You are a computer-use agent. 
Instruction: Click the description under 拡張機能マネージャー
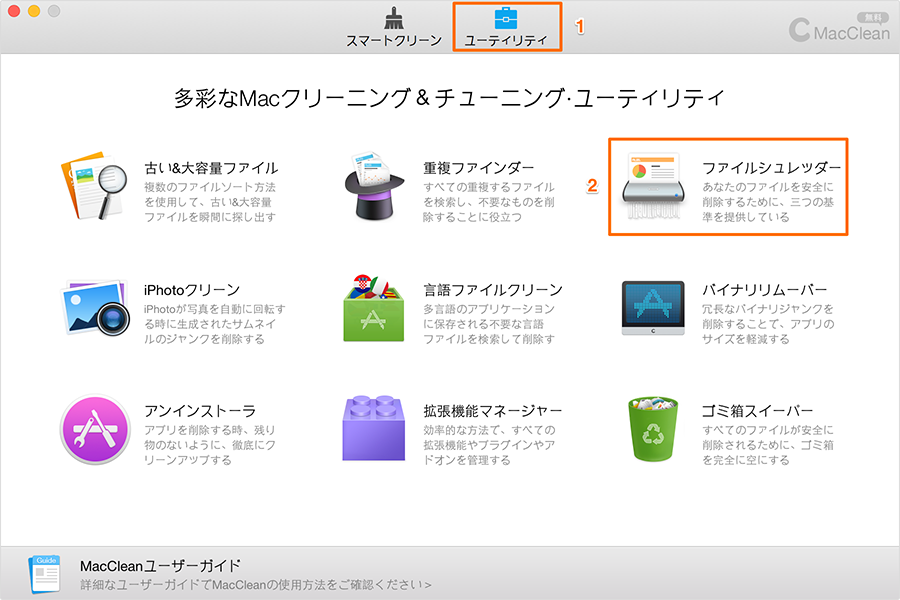click(x=489, y=445)
